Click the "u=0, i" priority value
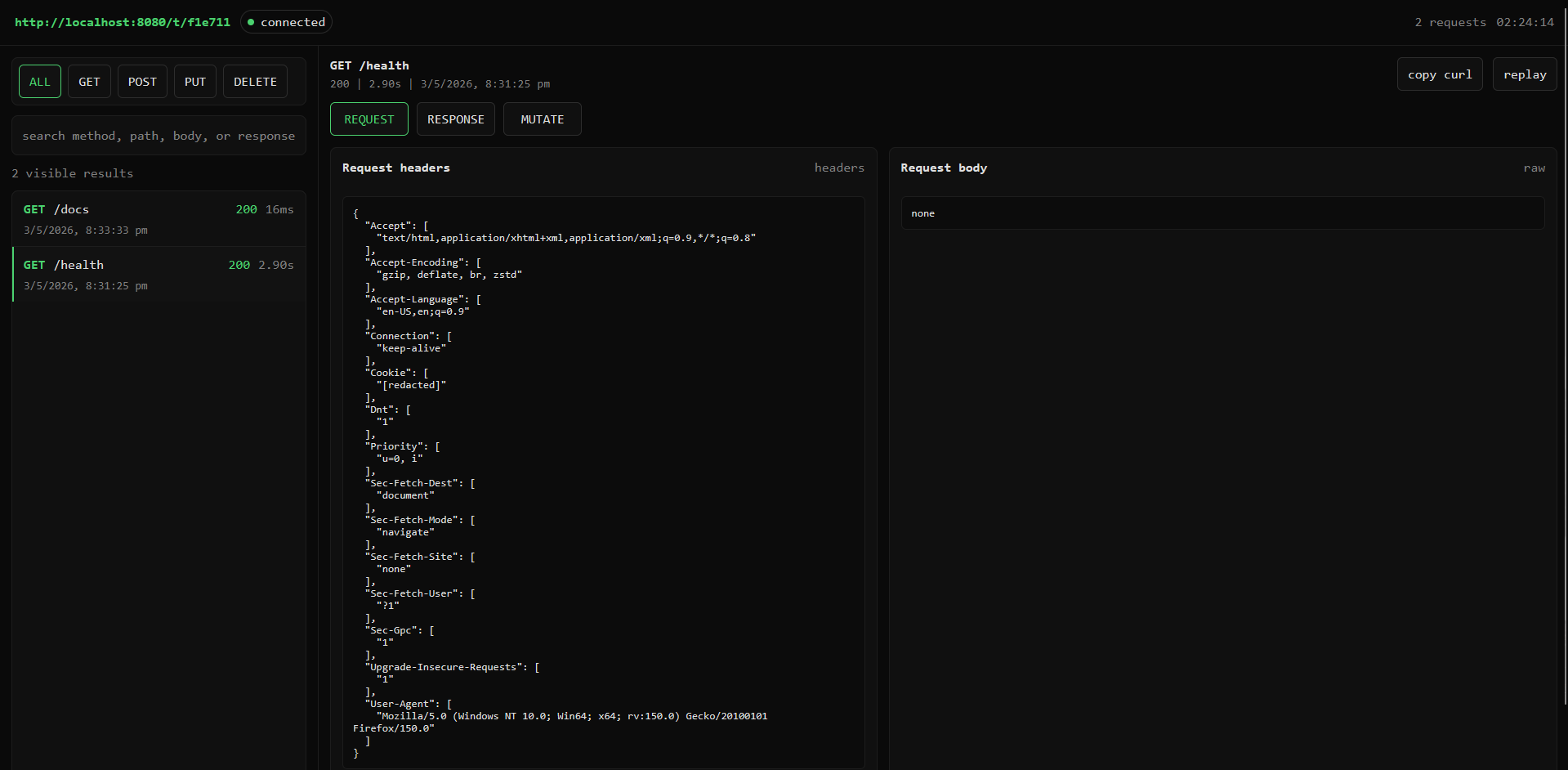The image size is (1568, 770). pos(400,459)
